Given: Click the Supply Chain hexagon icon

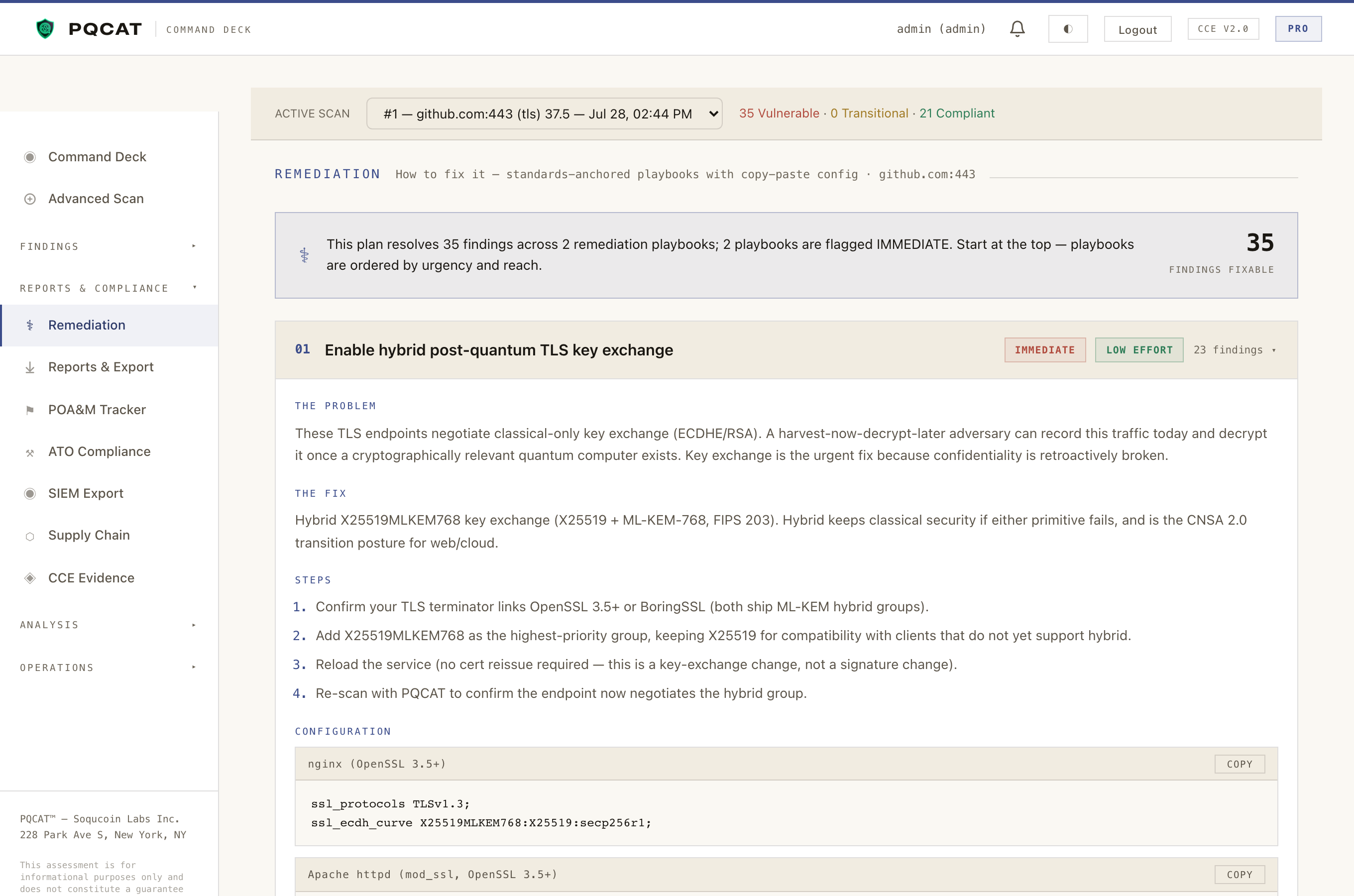Looking at the screenshot, I should click(x=30, y=536).
